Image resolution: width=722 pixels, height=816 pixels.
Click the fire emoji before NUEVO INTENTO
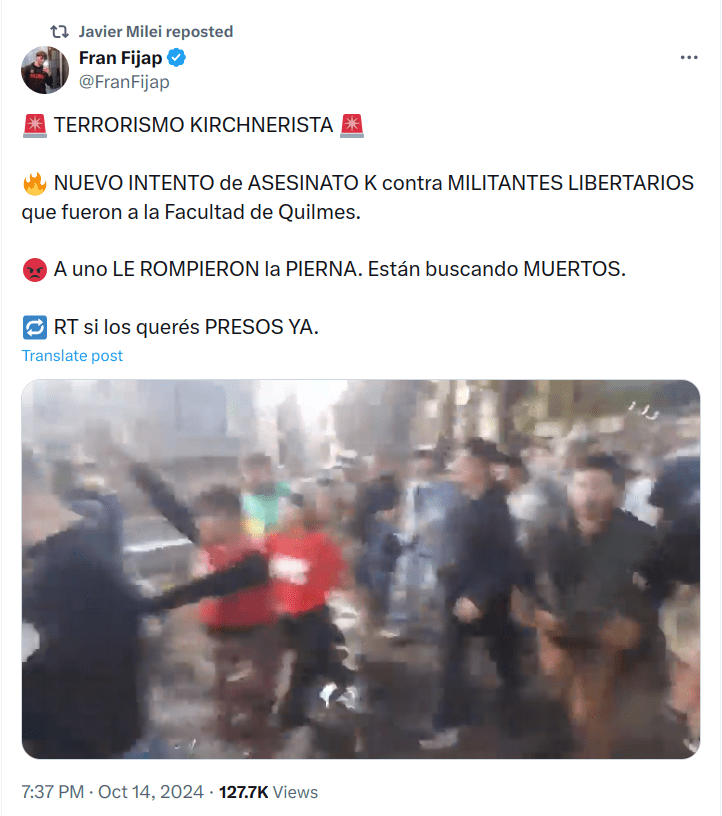[x=35, y=184]
